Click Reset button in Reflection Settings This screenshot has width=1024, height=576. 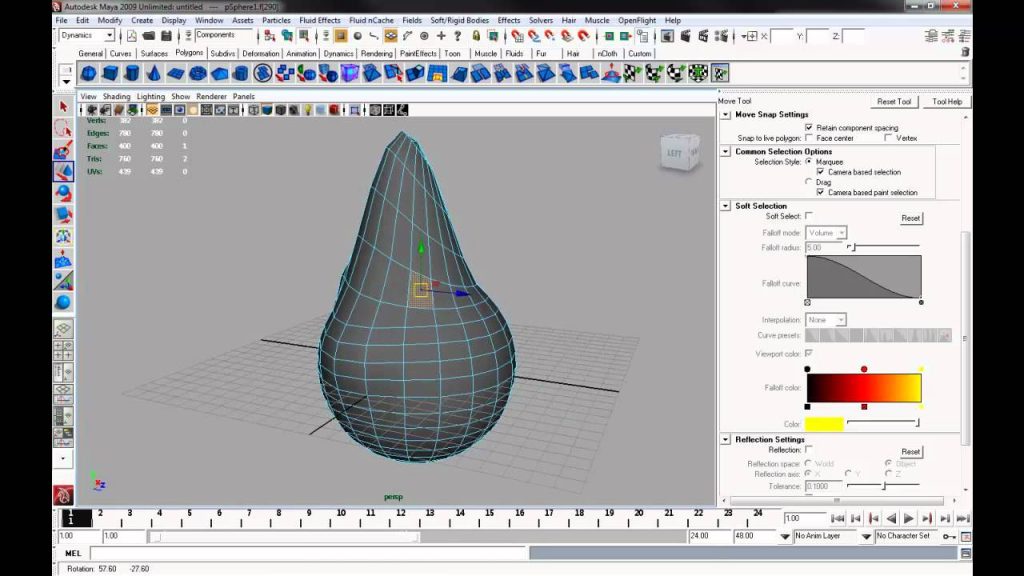pyautogui.click(x=910, y=451)
